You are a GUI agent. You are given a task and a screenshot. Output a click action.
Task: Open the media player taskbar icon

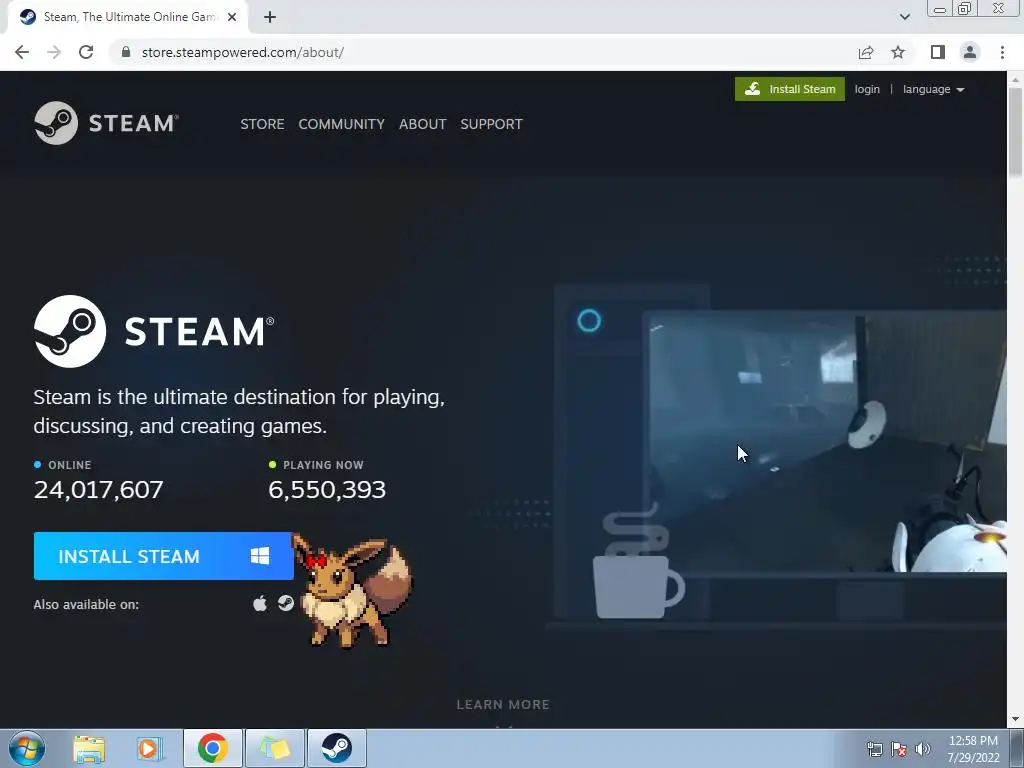150,748
